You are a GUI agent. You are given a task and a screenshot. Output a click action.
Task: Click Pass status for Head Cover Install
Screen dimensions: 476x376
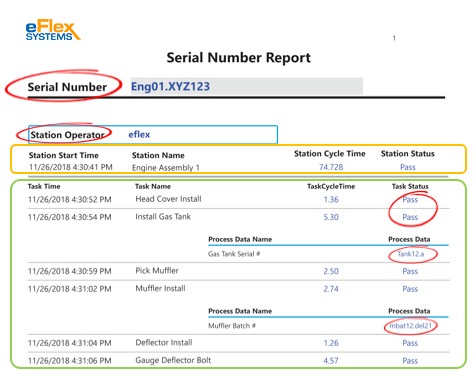click(410, 200)
